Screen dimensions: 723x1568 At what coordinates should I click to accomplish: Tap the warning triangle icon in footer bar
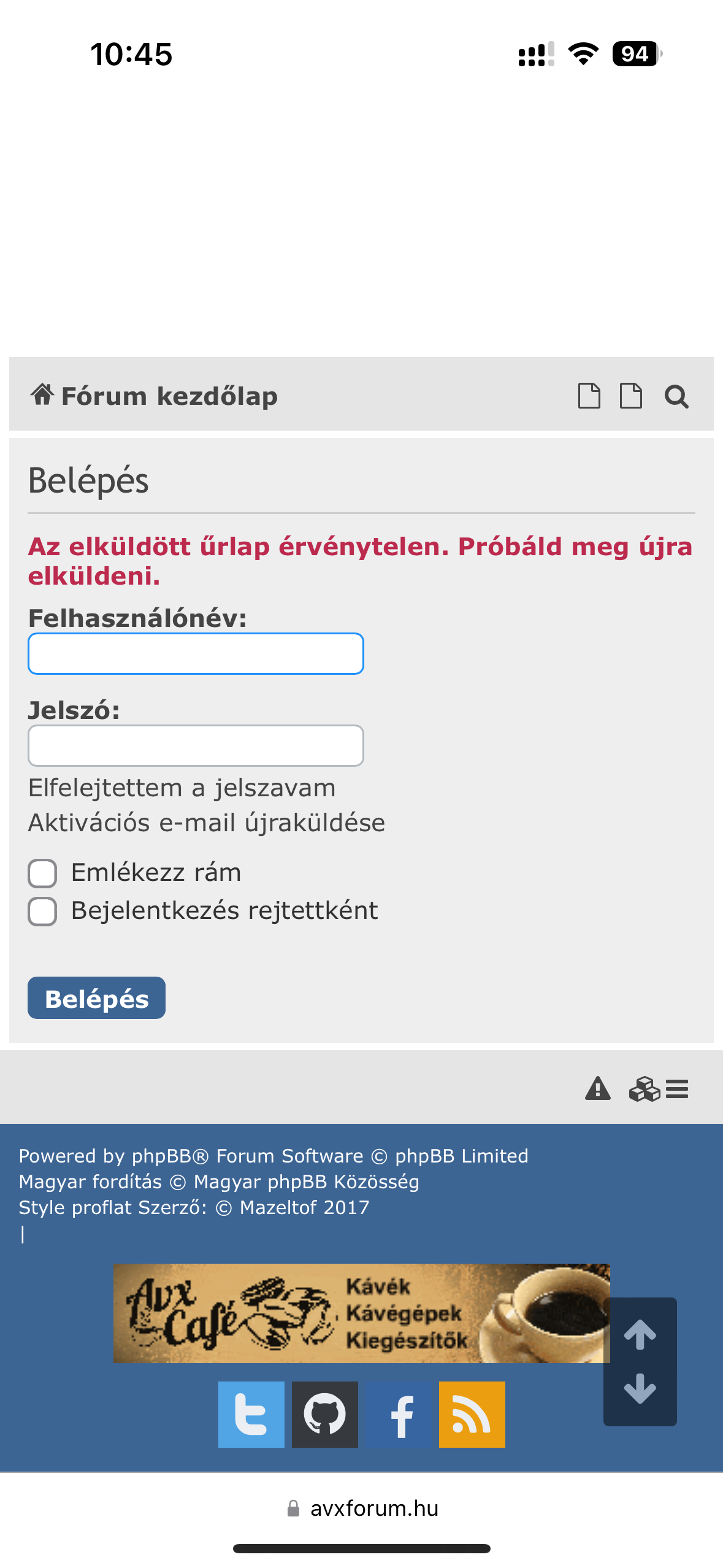[x=598, y=1089]
